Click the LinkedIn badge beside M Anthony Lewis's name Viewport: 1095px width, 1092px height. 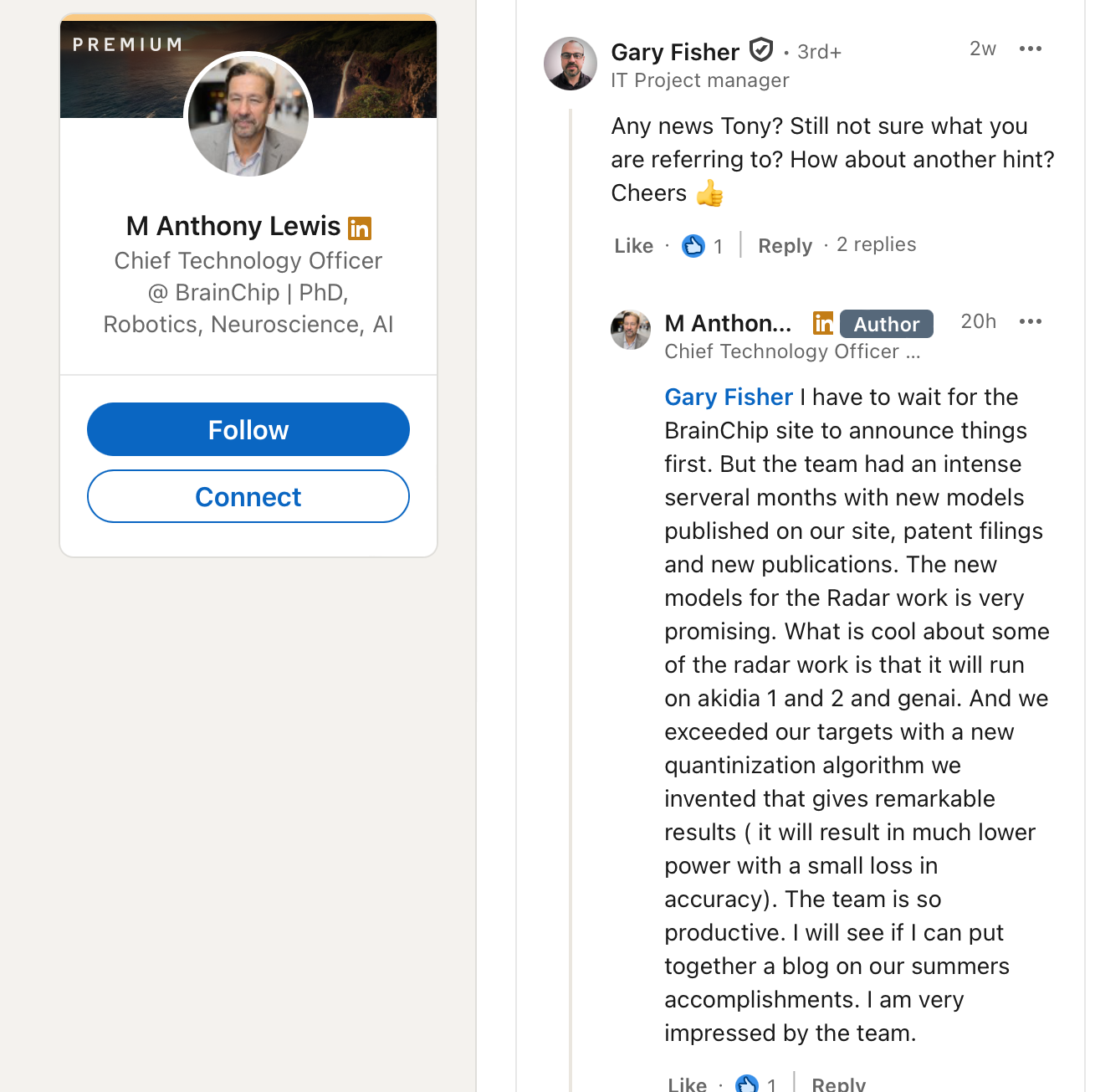coord(360,228)
